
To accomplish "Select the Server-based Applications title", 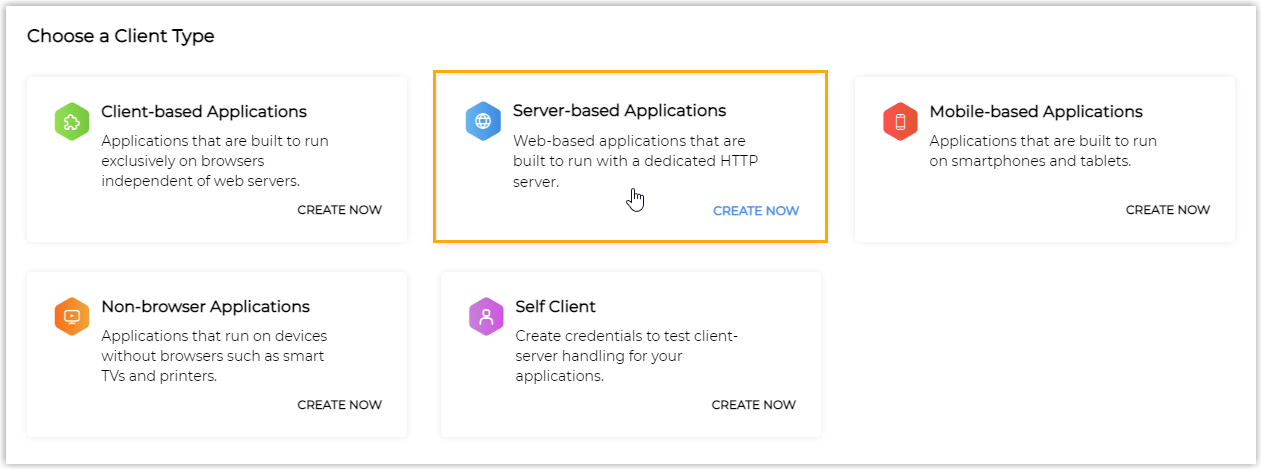I will [619, 111].
